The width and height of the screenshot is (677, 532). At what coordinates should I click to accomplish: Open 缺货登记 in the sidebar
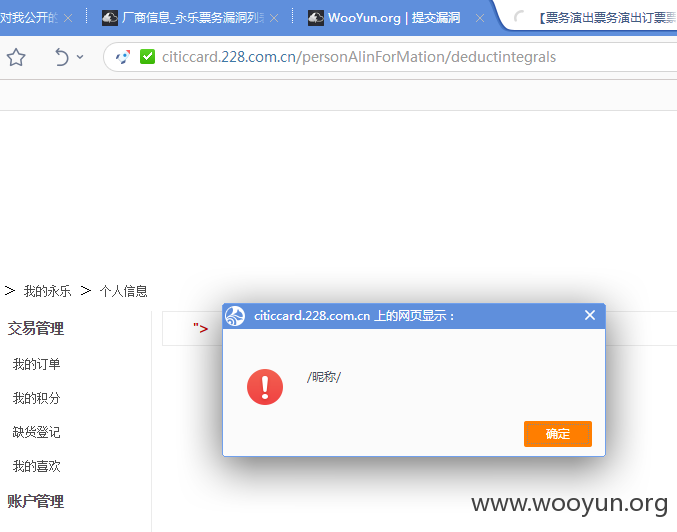tap(36, 432)
